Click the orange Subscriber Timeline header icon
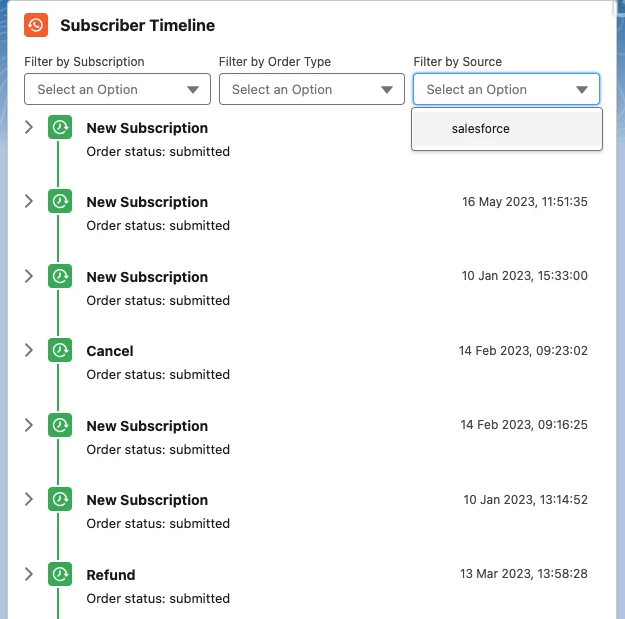625x619 pixels. point(36,25)
